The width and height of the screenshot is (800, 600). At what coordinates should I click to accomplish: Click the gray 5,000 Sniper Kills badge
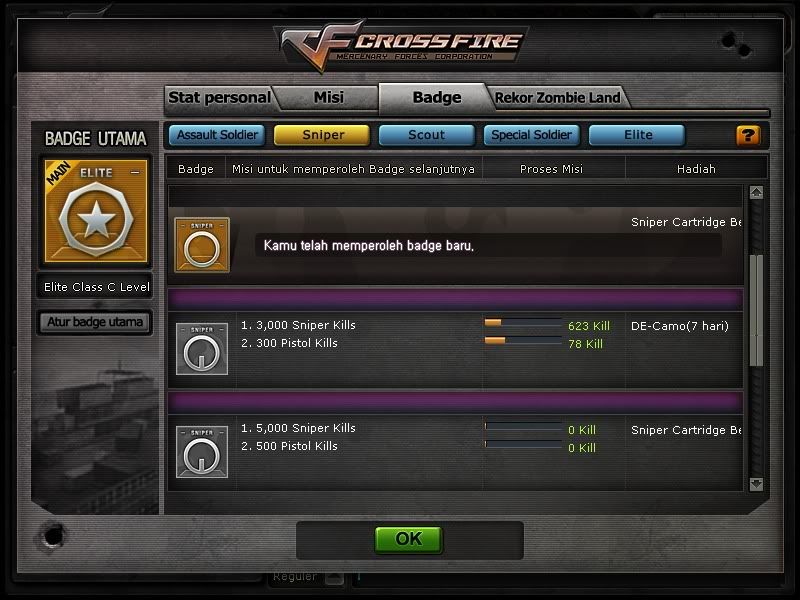coord(202,452)
